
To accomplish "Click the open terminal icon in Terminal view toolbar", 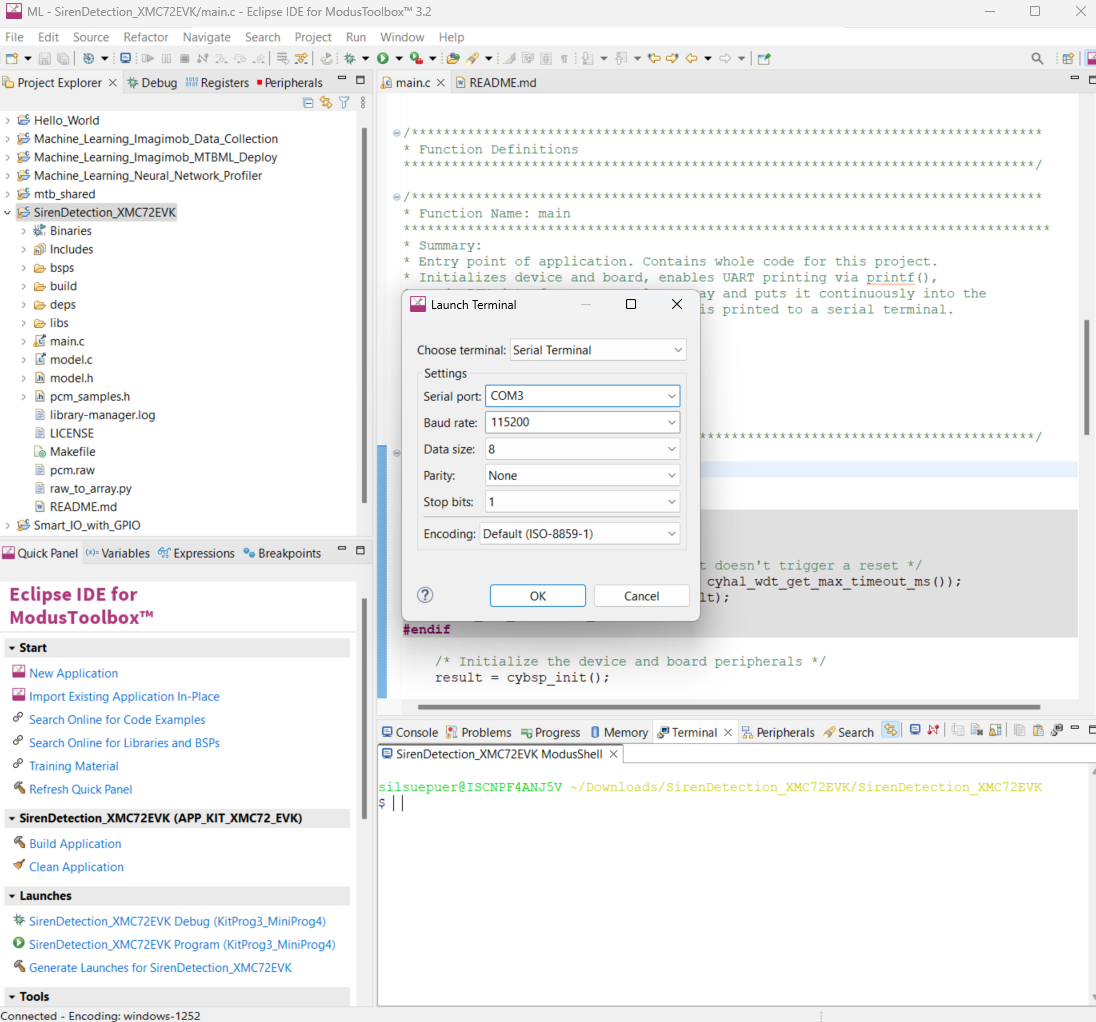I will click(x=914, y=730).
